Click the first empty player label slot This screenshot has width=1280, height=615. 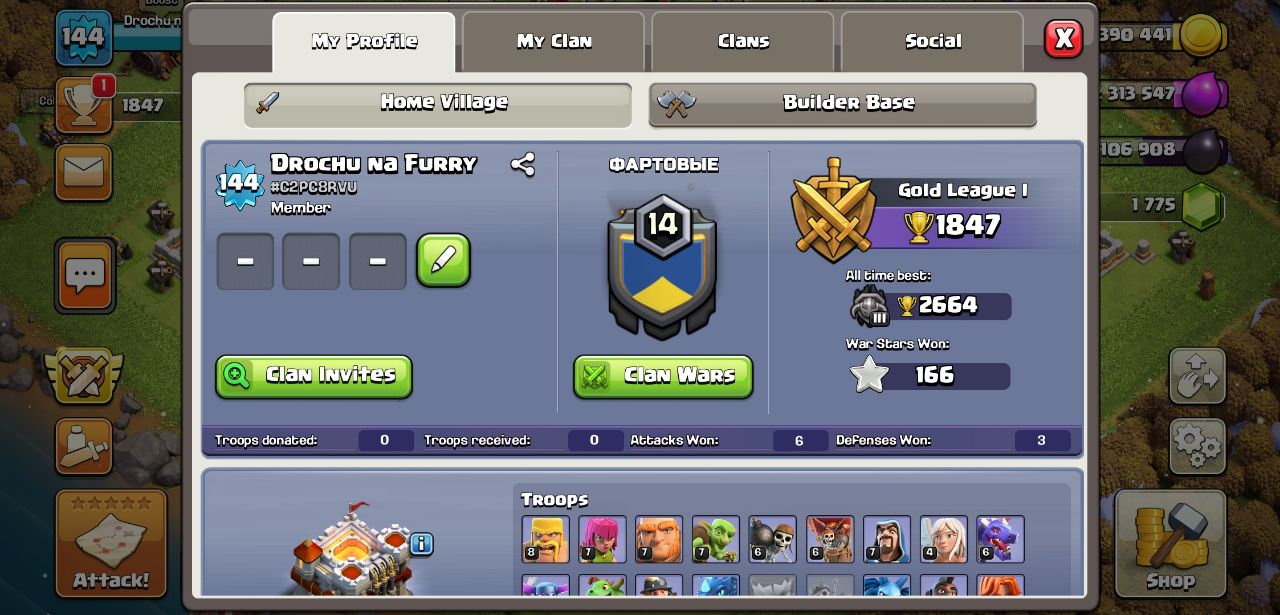click(x=245, y=262)
